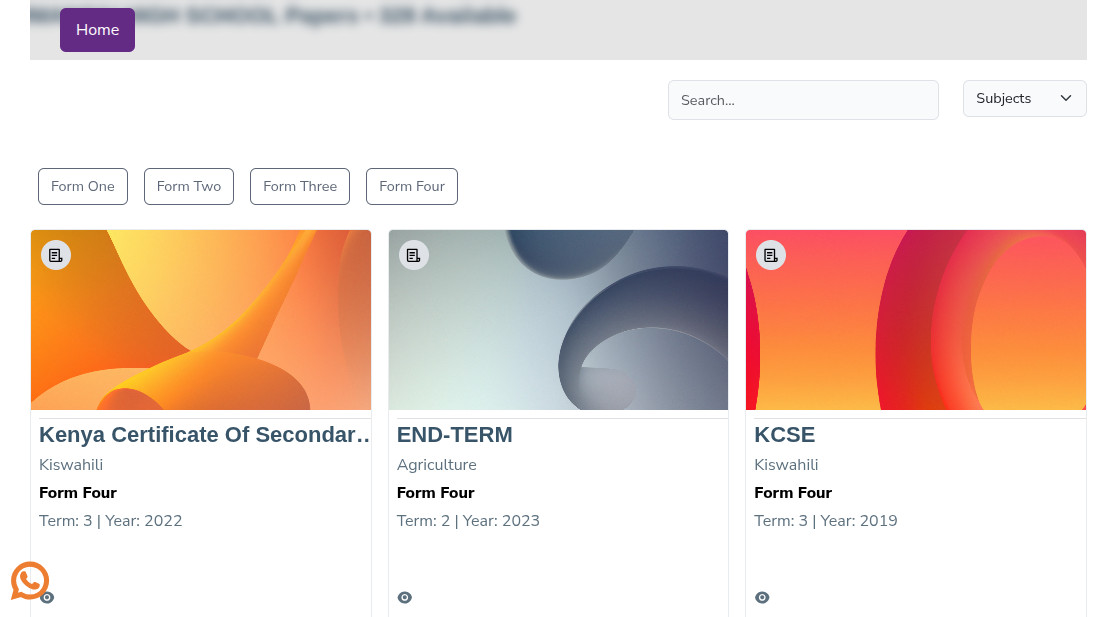
Task: Click the chevron arrow in Subjects selector
Action: click(1066, 98)
